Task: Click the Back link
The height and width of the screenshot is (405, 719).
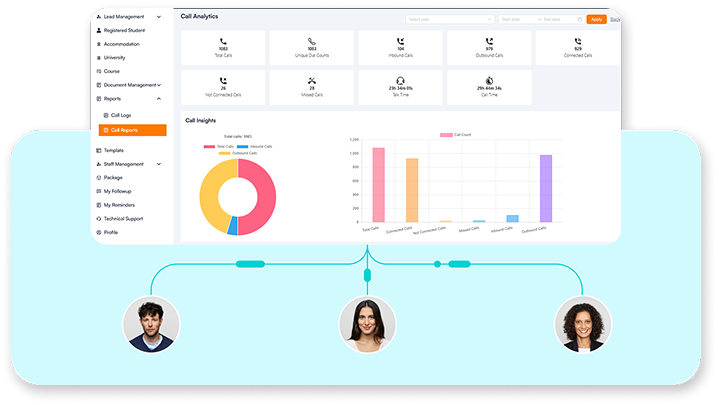Action: 614,19
